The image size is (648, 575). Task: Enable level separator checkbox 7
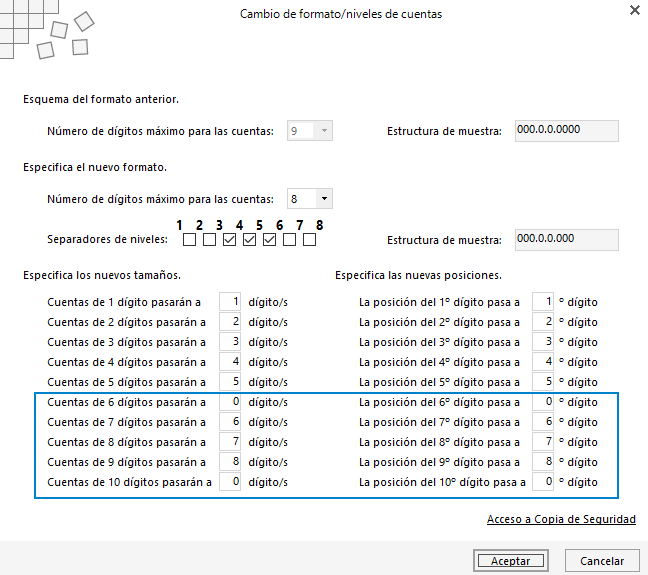[x=310, y=240]
